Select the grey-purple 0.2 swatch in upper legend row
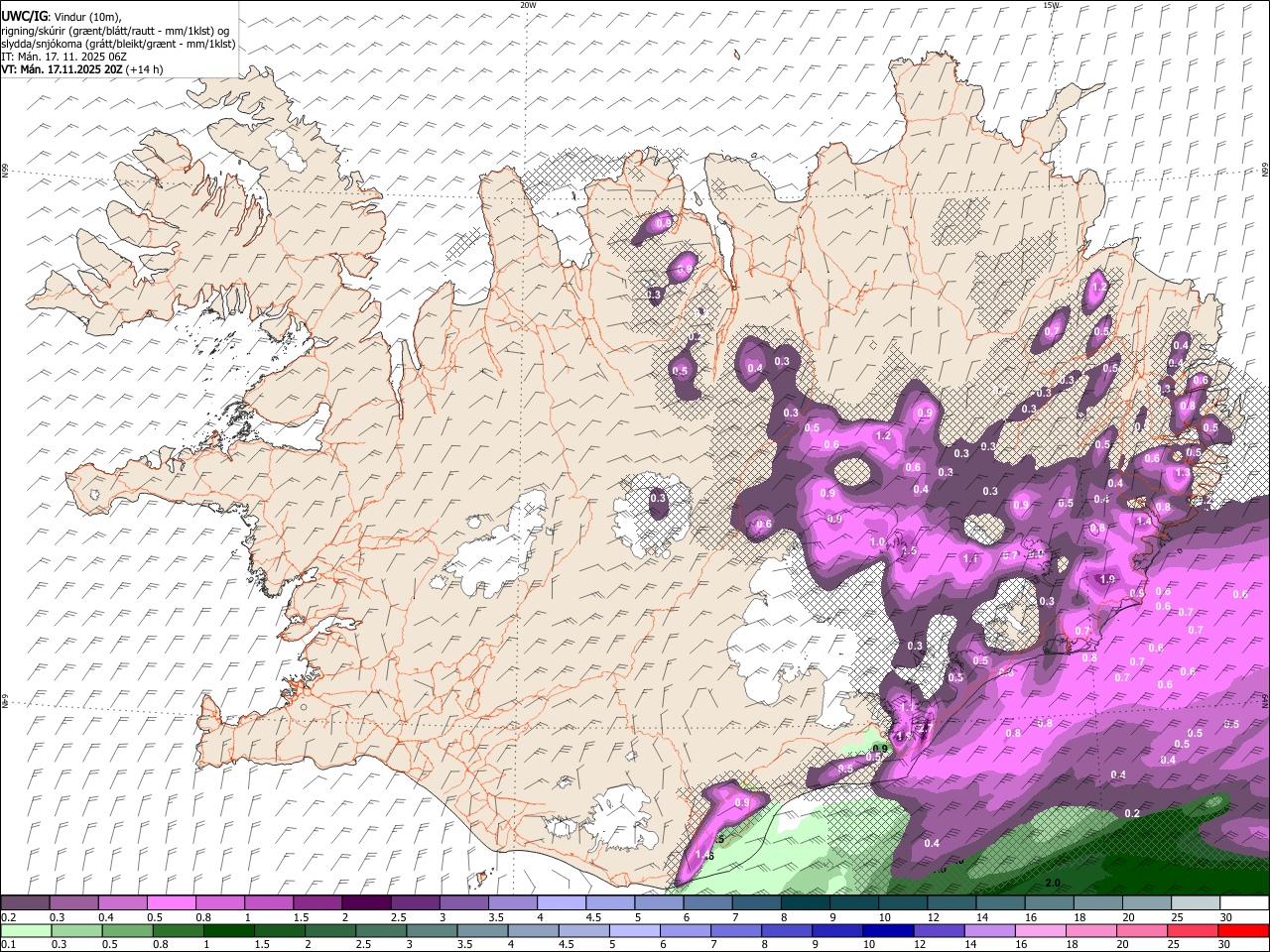This screenshot has height=952, width=1270. click(25, 902)
